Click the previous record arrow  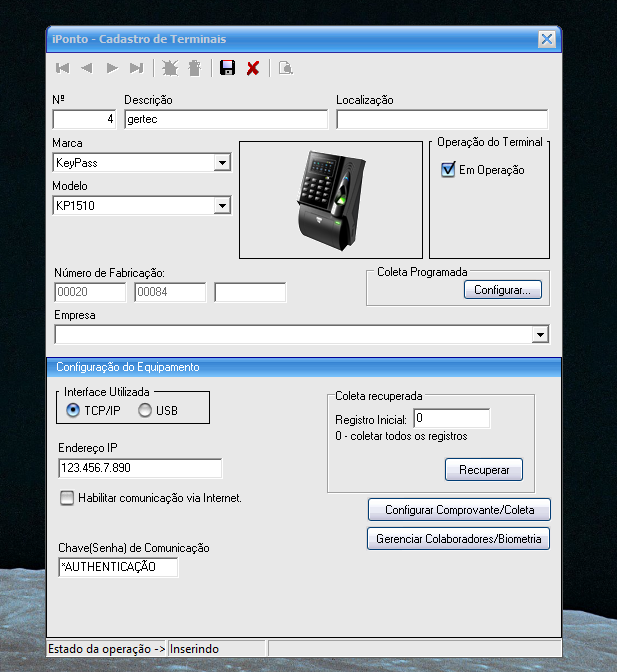click(87, 68)
